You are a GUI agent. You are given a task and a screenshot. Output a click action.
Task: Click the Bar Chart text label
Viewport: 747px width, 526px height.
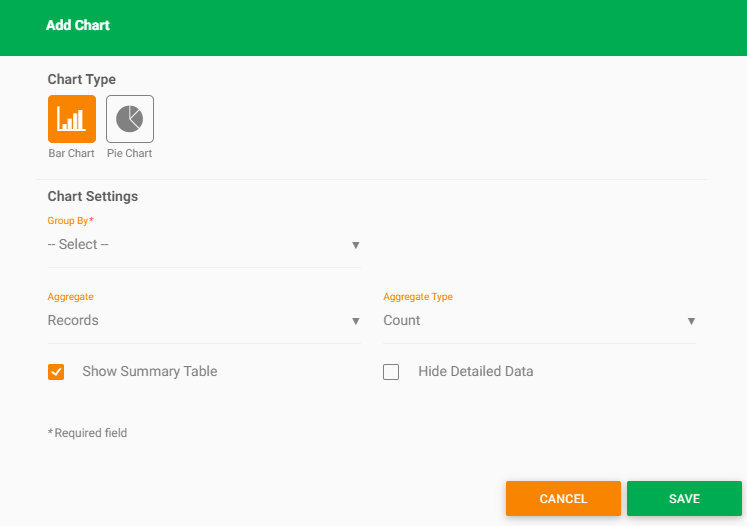(x=71, y=153)
